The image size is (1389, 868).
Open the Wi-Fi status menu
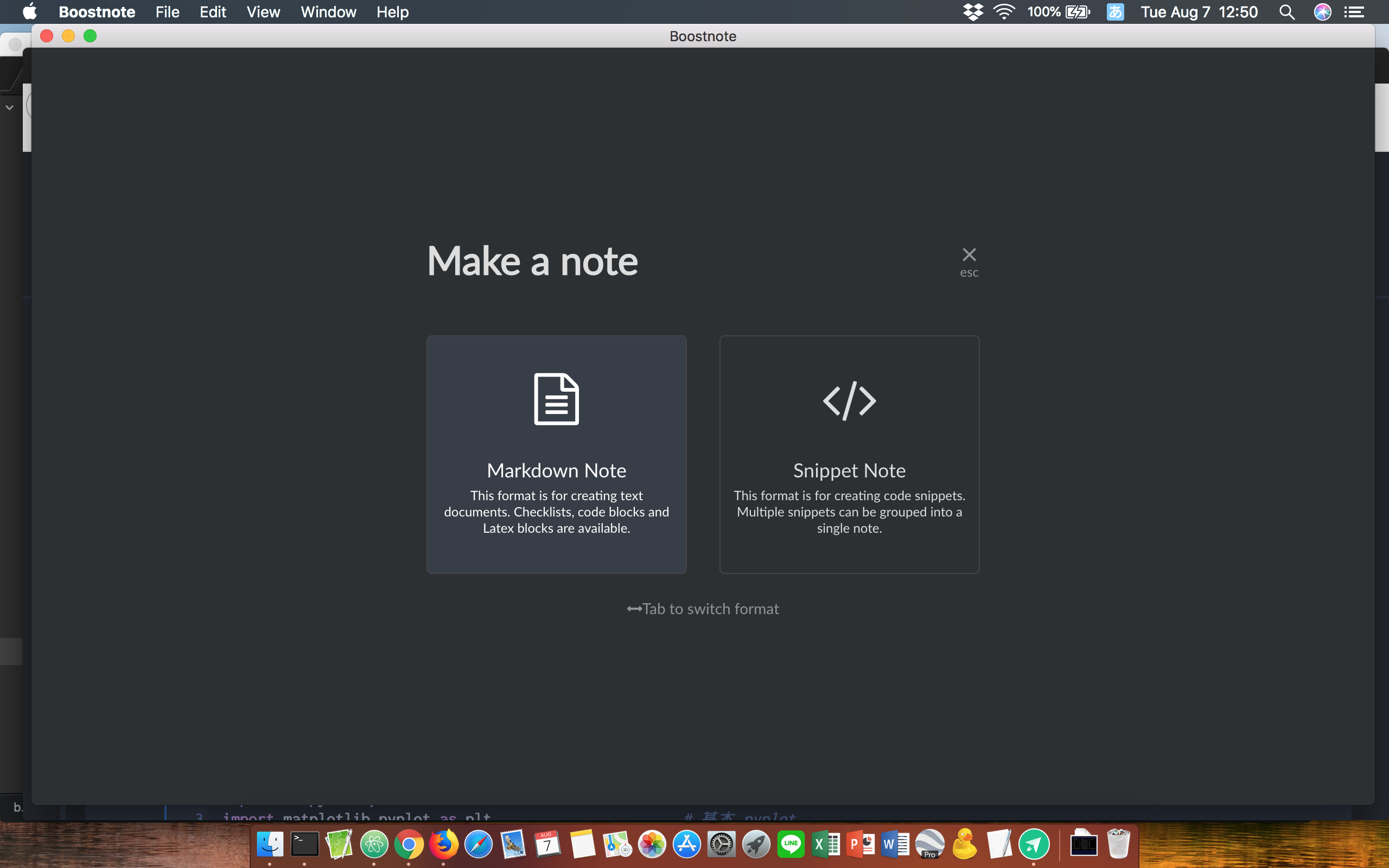coord(1004,12)
